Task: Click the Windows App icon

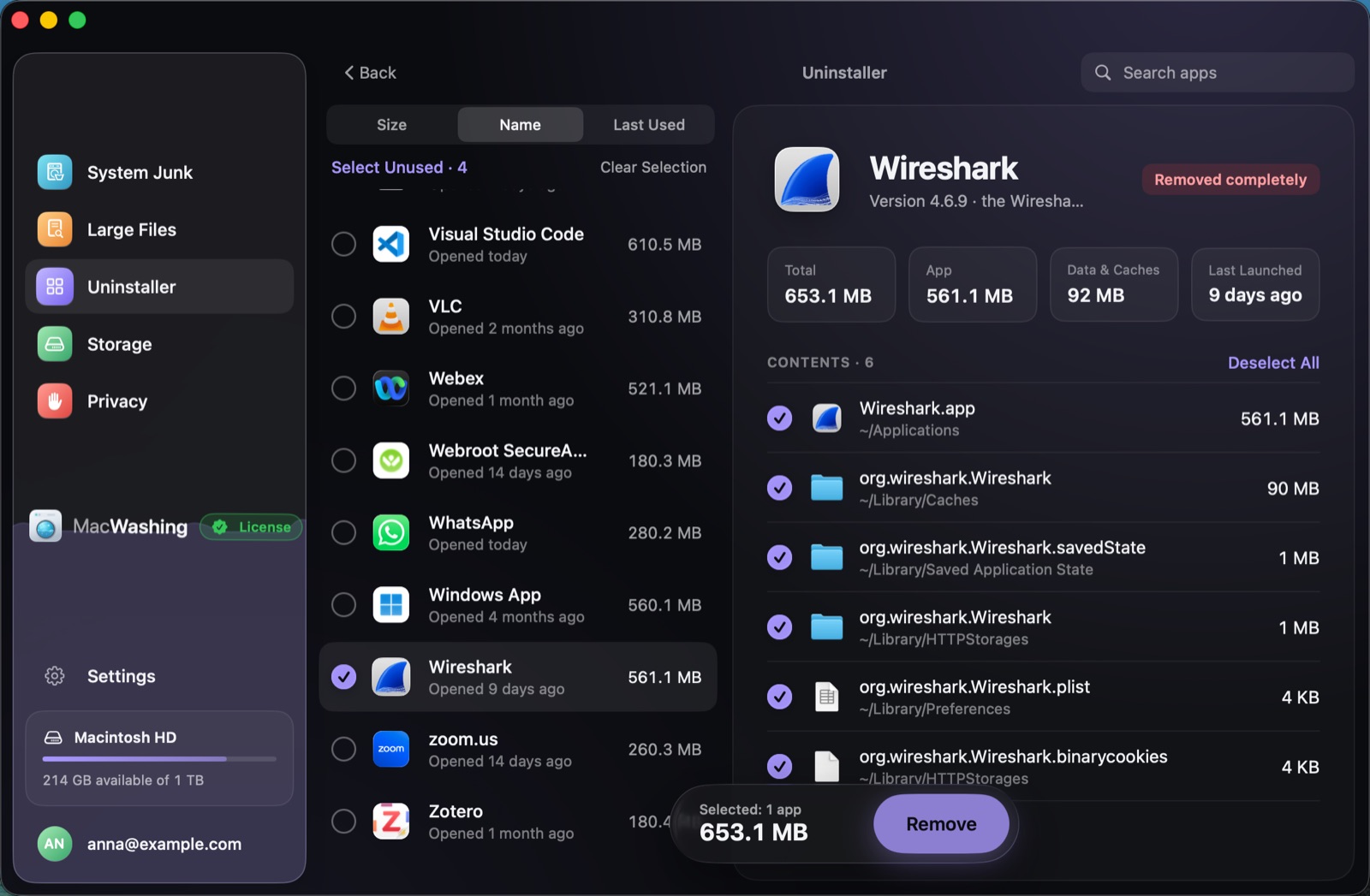Action: 391,605
